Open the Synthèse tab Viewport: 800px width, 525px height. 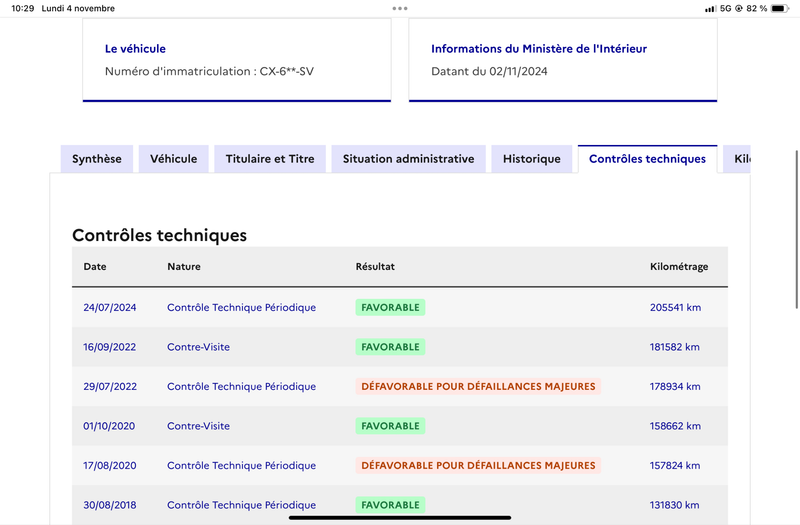point(97,159)
